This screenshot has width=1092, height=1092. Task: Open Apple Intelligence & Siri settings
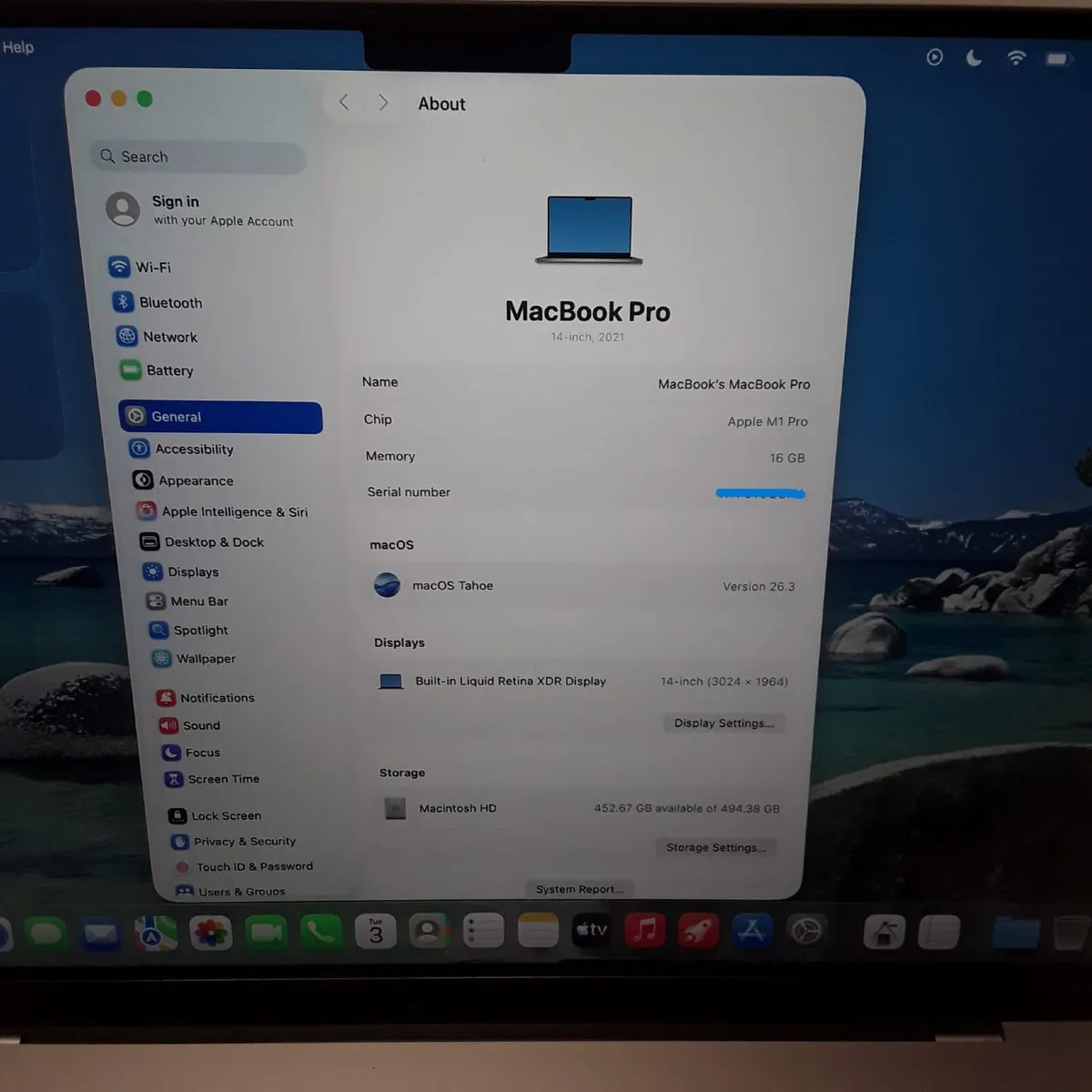[233, 511]
